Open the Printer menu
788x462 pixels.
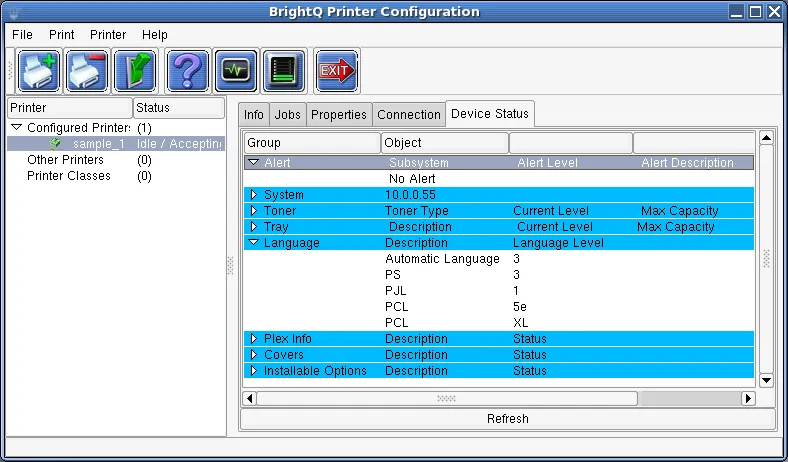click(108, 35)
